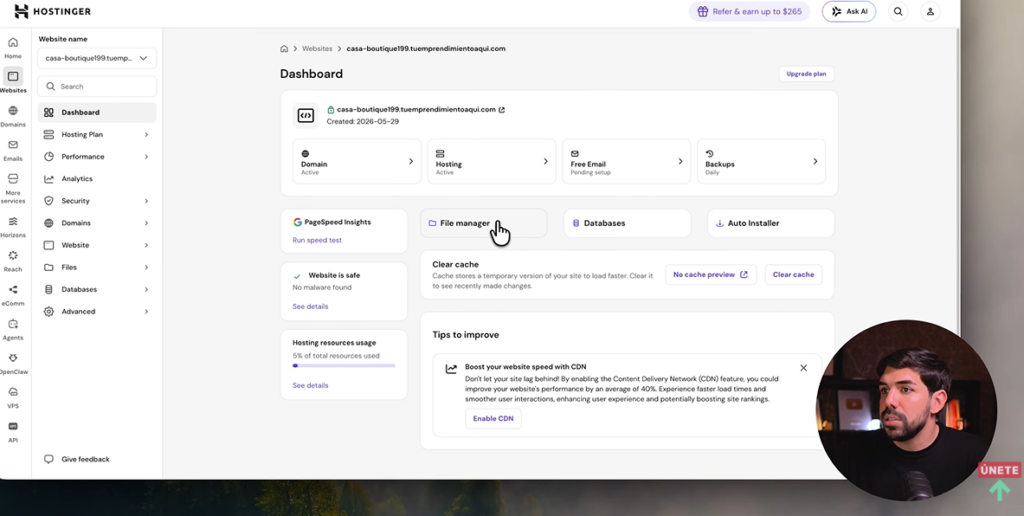This screenshot has height=516, width=1024.
Task: Click the Databases cylinder icon in sidebar
Action: pos(48,289)
